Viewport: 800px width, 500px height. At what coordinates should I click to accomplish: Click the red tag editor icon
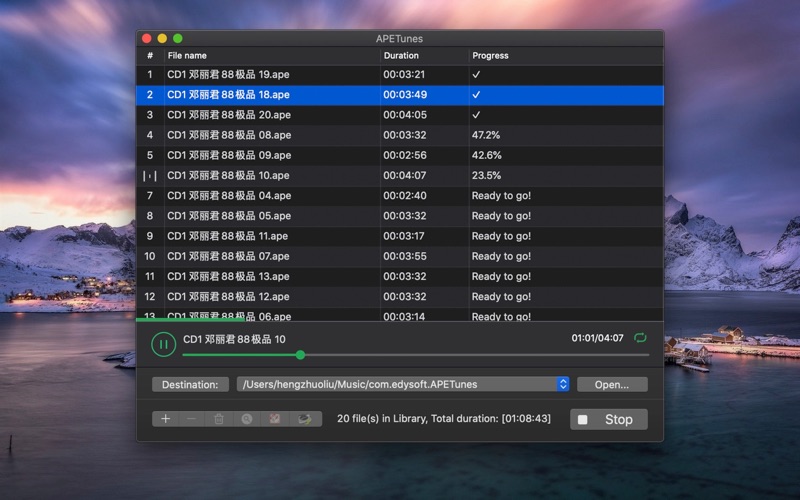click(x=274, y=419)
